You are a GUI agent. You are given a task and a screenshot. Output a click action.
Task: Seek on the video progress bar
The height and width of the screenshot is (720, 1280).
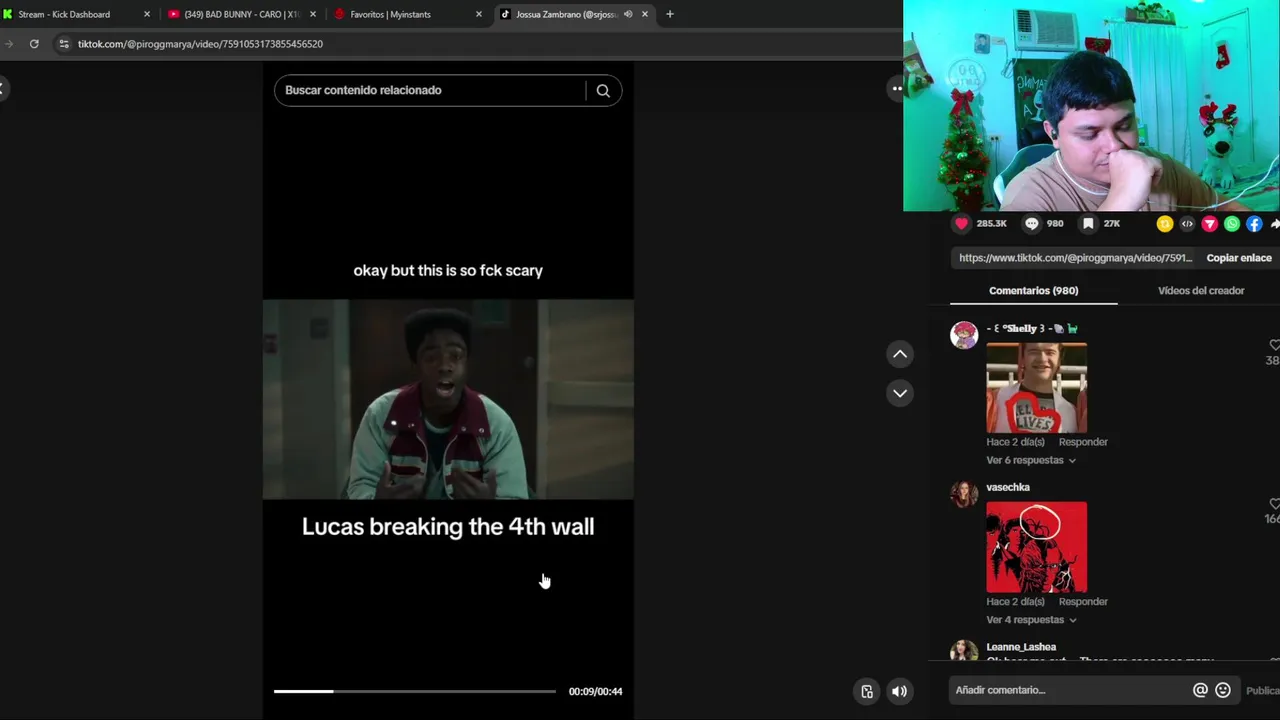click(x=414, y=691)
